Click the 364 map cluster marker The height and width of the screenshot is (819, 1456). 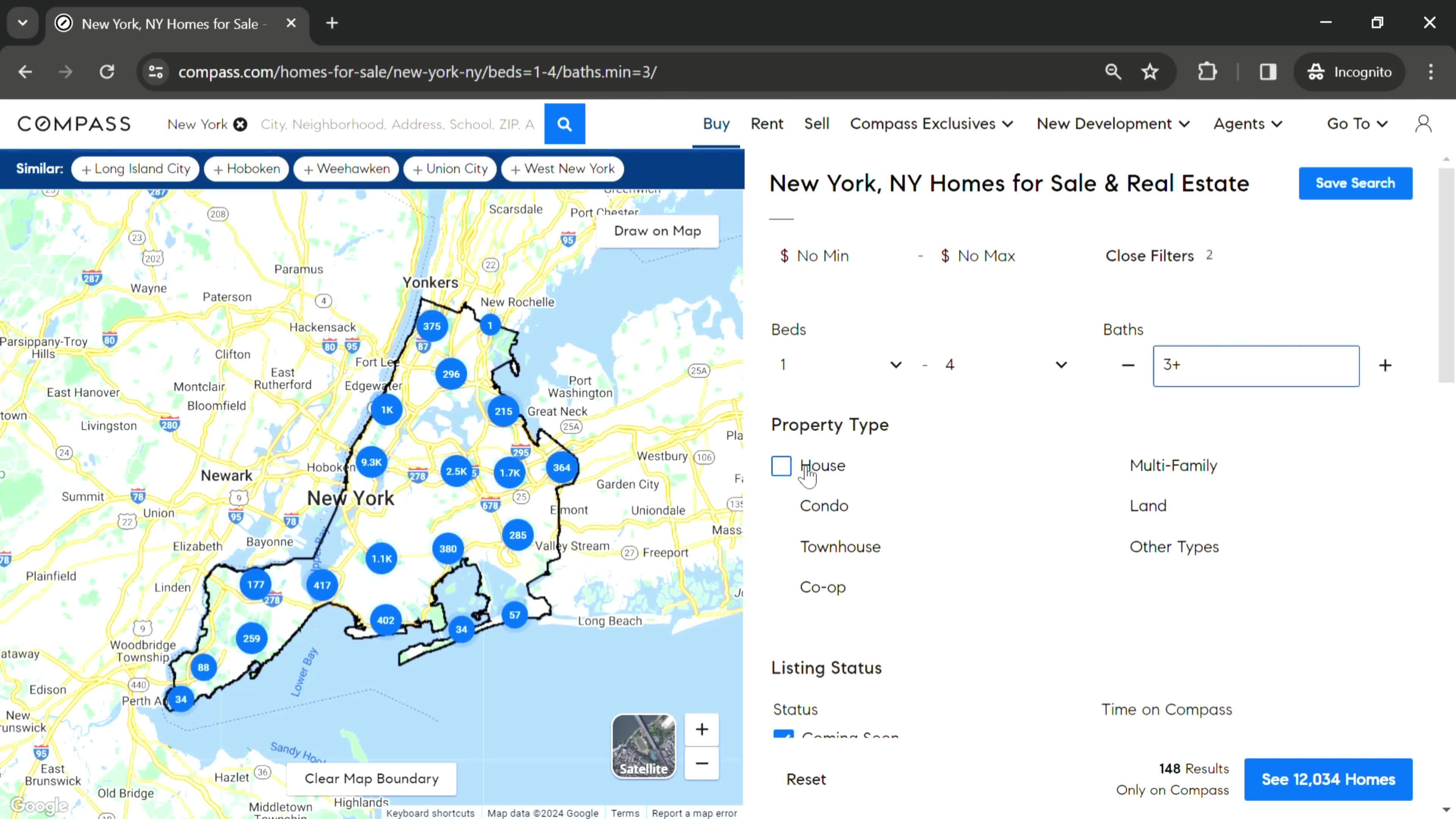pyautogui.click(x=561, y=468)
